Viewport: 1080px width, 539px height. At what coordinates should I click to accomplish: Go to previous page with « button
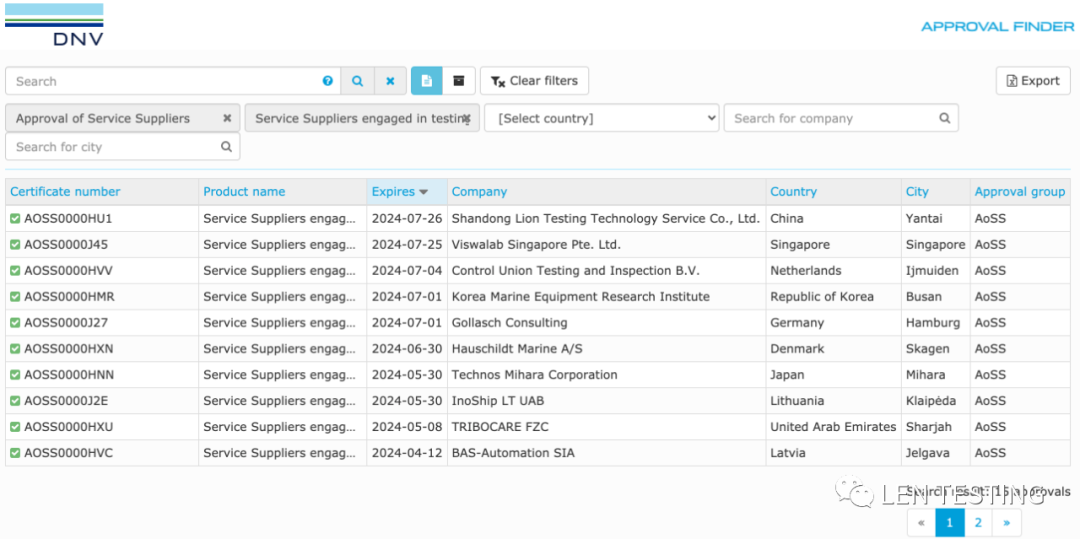click(922, 523)
